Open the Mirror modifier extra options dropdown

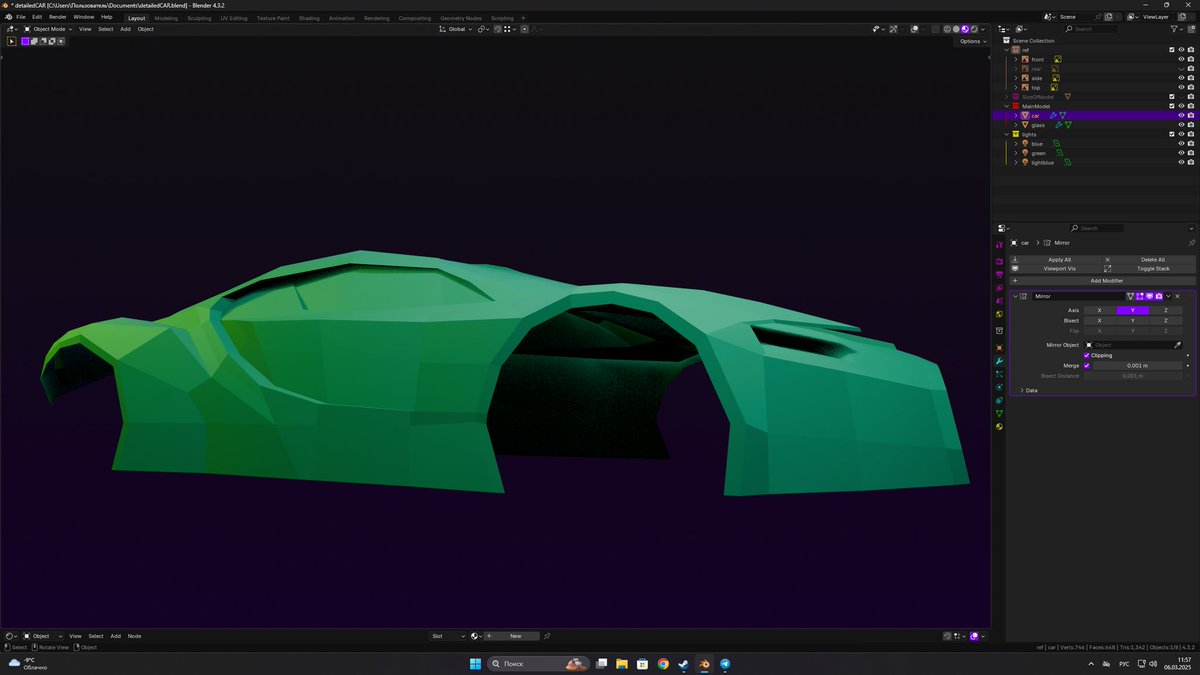click(x=1168, y=296)
